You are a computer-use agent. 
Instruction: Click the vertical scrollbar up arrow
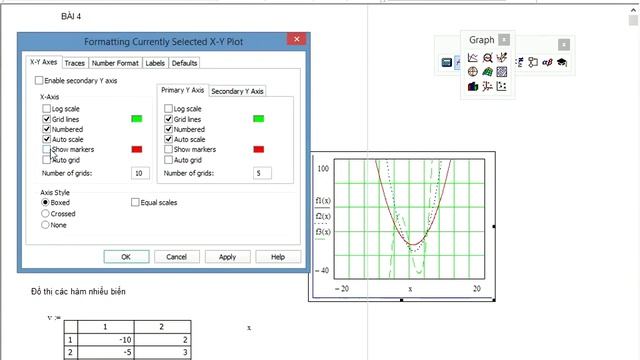pos(633,10)
